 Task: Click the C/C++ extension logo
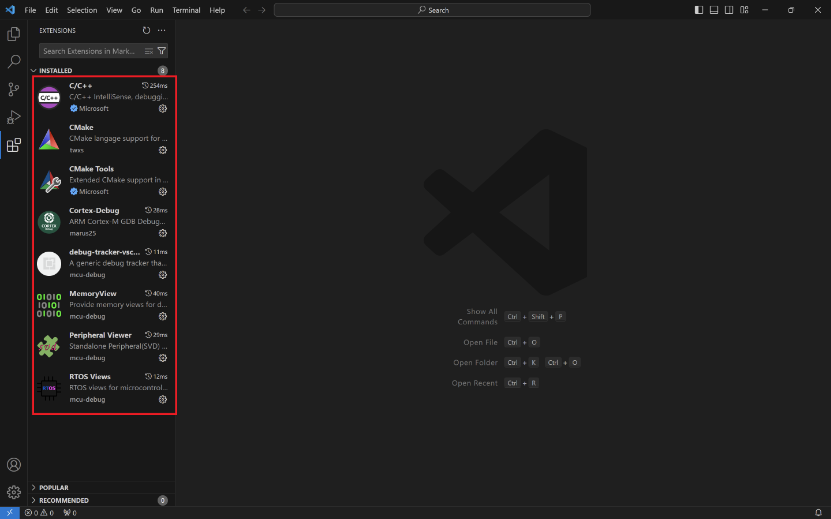coord(49,98)
